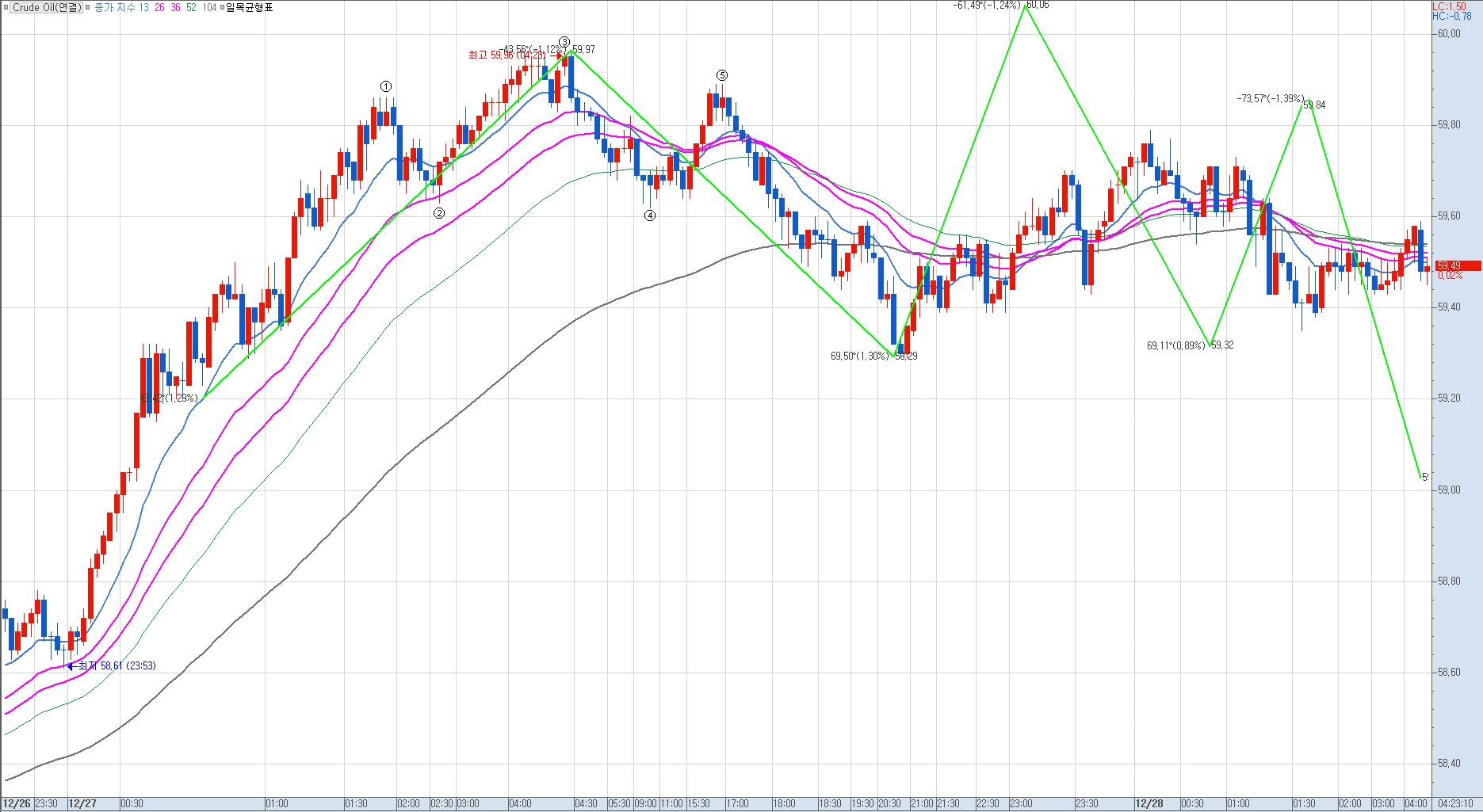This screenshot has height=812, width=1483.
Task: Toggle the square marker before 일목균형표
Action: [x=222, y=7]
